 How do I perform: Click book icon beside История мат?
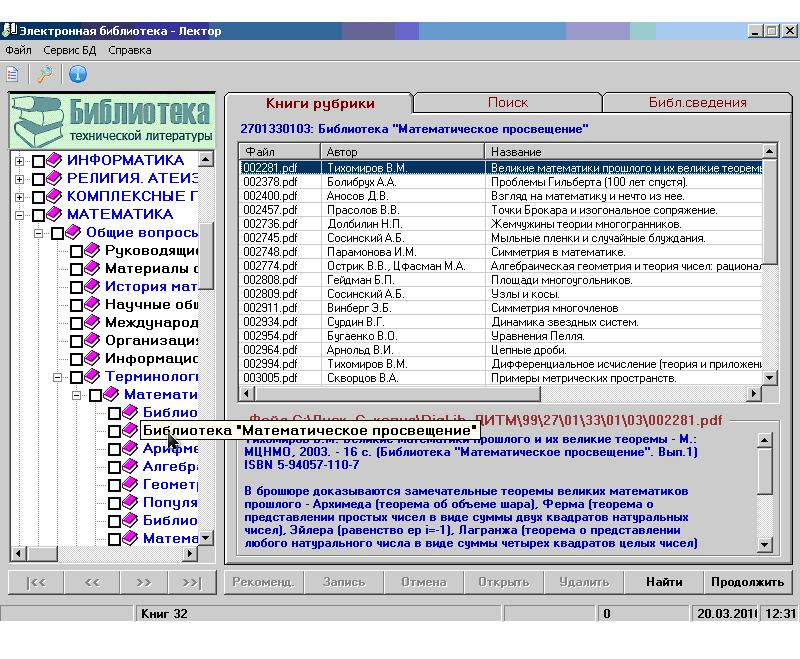click(92, 286)
